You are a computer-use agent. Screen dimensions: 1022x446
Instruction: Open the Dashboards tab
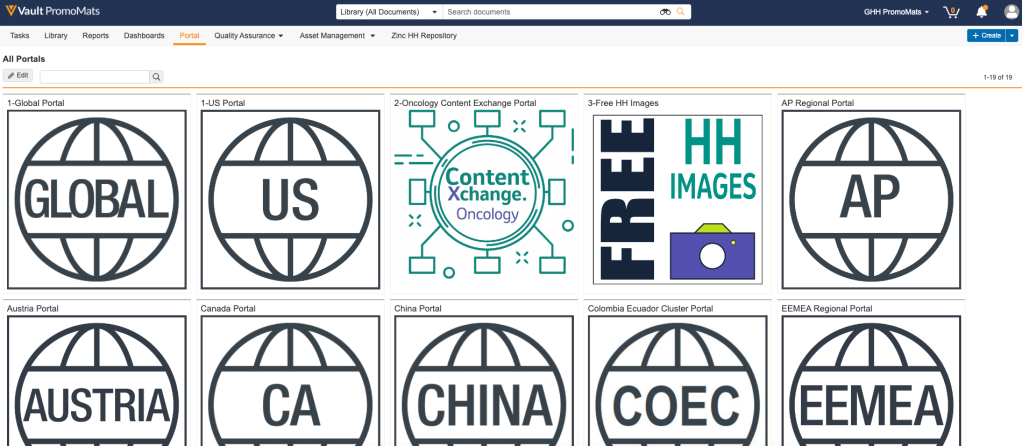point(144,36)
